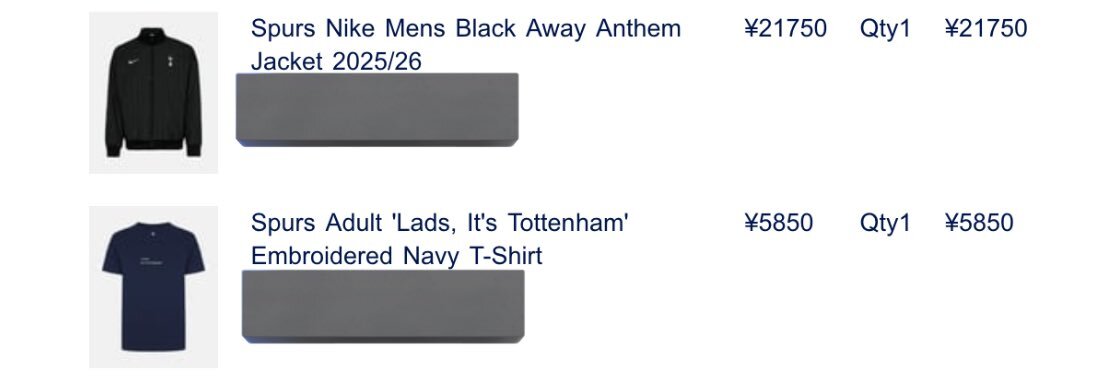Click the Spurs crest on the jacket image
Viewport: 1118px width, 377px height.
171,62
